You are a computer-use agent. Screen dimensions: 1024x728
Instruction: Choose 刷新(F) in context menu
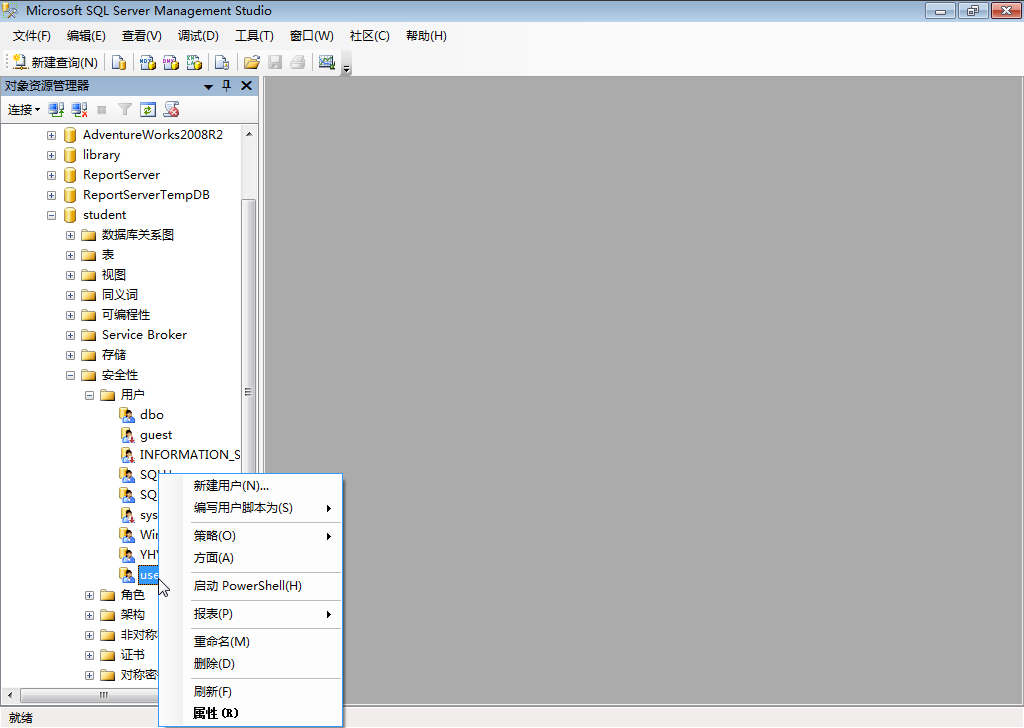[x=251, y=692]
